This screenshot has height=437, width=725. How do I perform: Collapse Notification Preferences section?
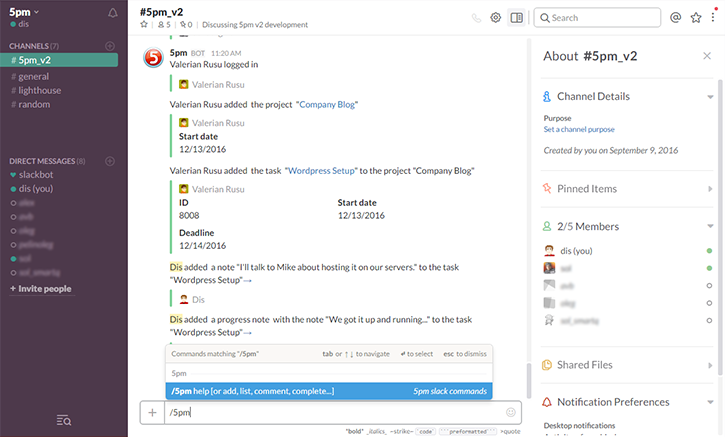[710, 402]
